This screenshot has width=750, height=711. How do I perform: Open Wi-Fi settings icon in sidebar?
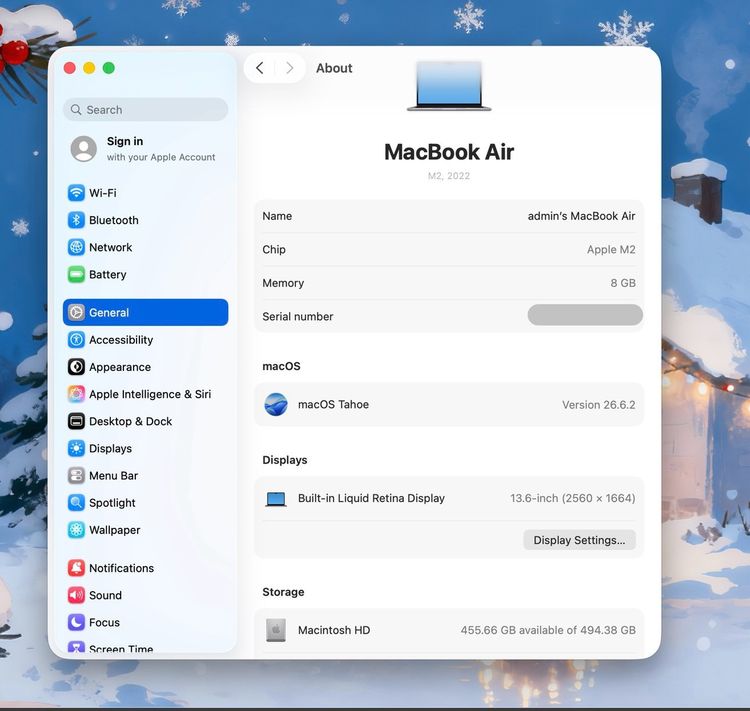(x=76, y=193)
